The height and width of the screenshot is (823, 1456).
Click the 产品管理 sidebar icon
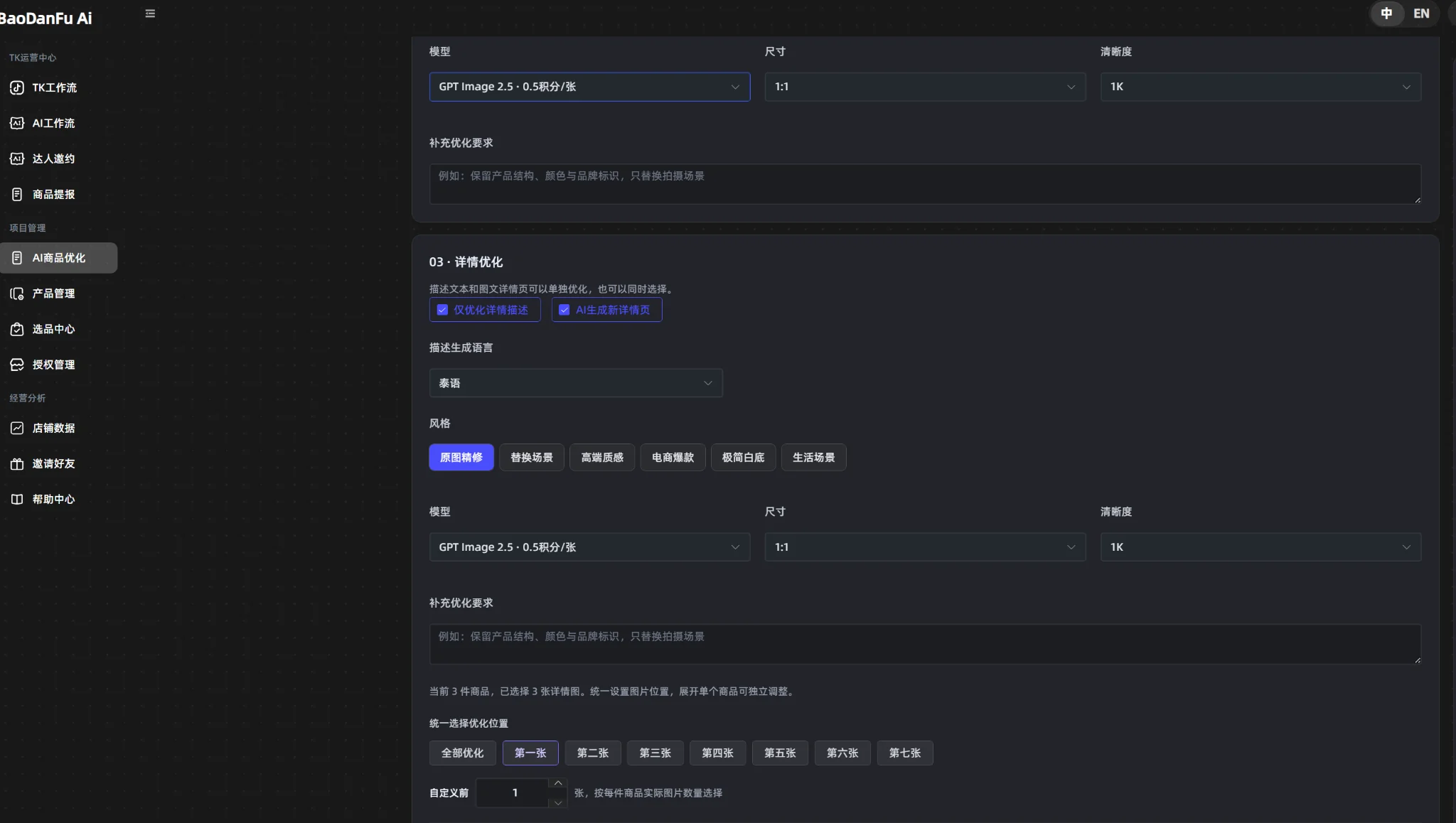pos(17,294)
